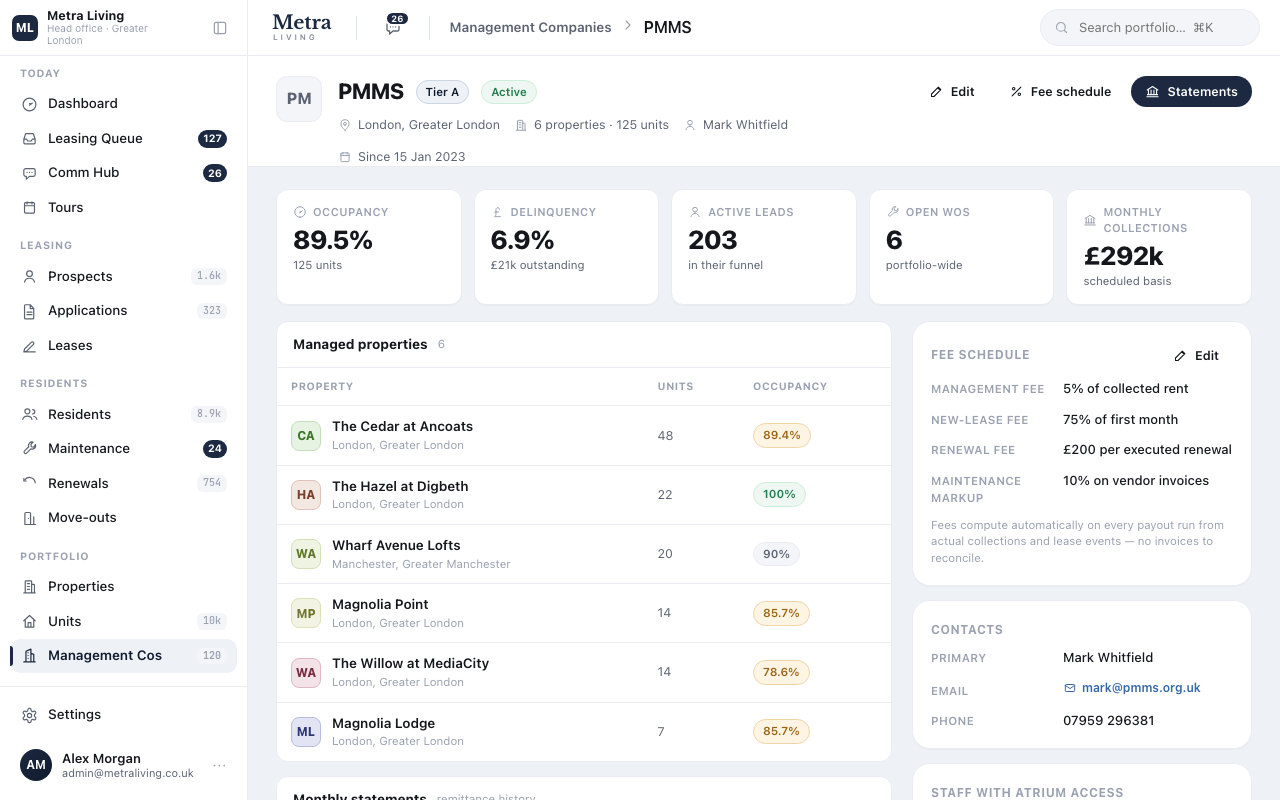Viewport: 1280px width, 800px height.
Task: Click the Active status badge
Action: coord(509,92)
